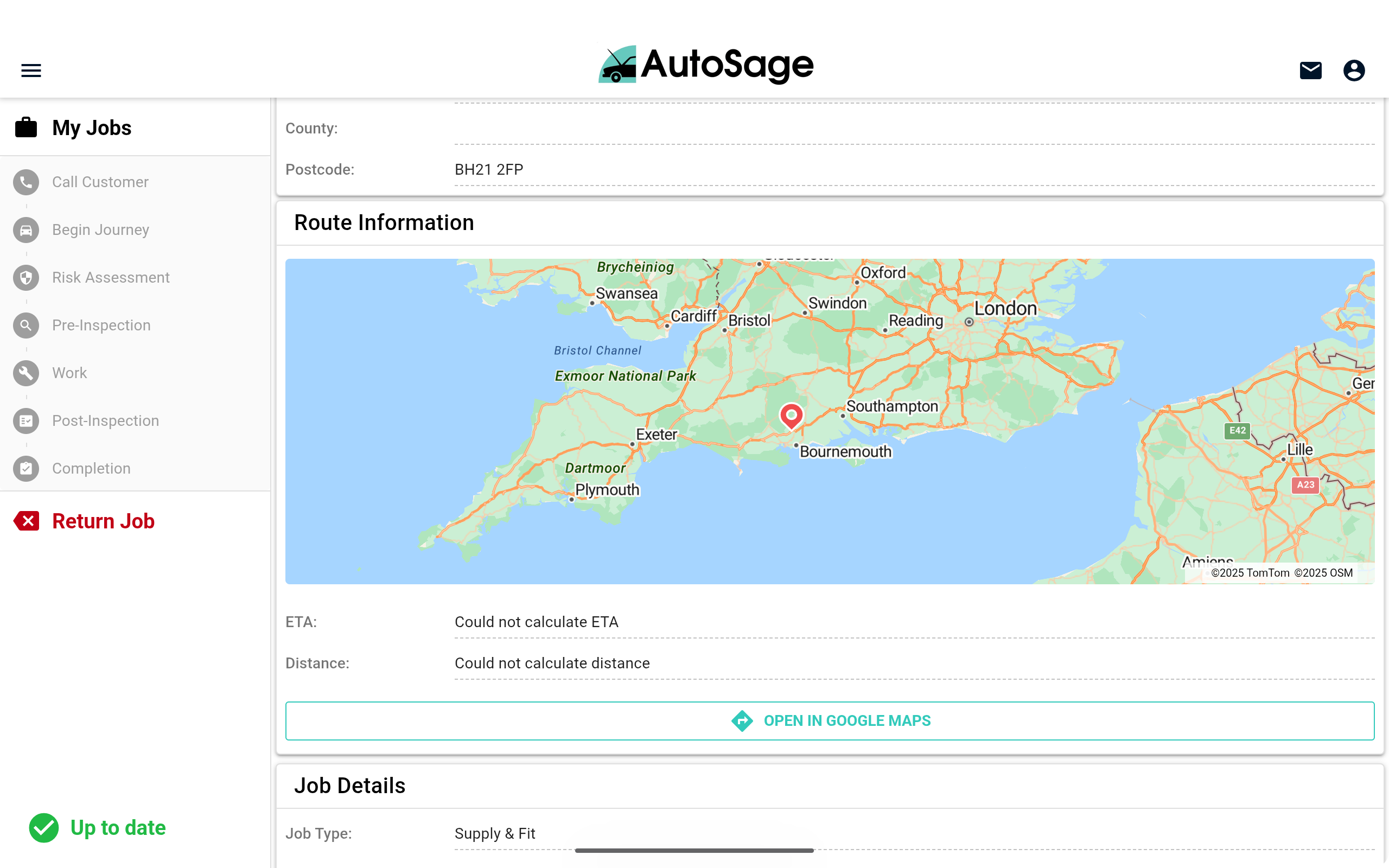Screen dimensions: 1389x868
Task: Select the red Return Job icon
Action: pos(26,521)
